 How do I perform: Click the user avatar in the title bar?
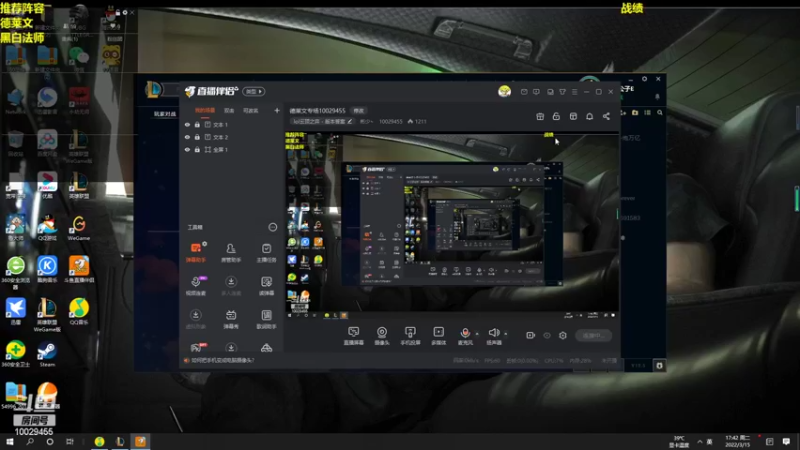click(505, 91)
